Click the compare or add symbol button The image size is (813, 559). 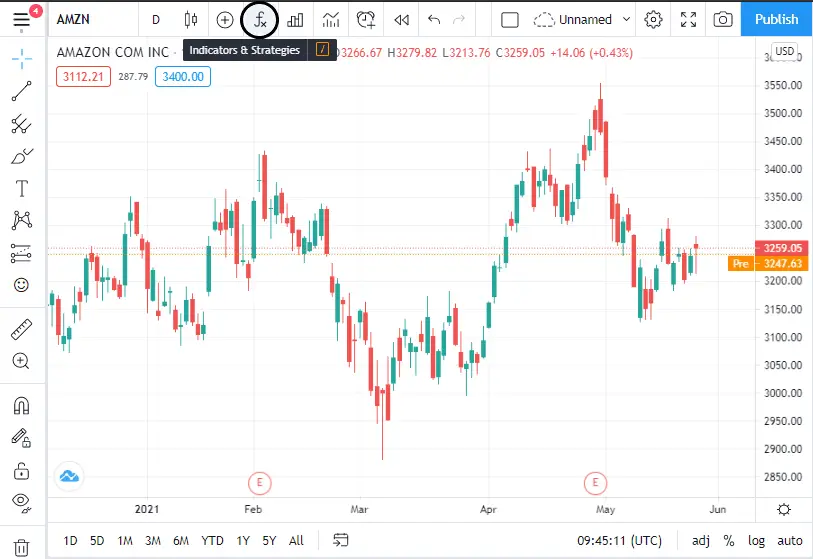(x=225, y=20)
